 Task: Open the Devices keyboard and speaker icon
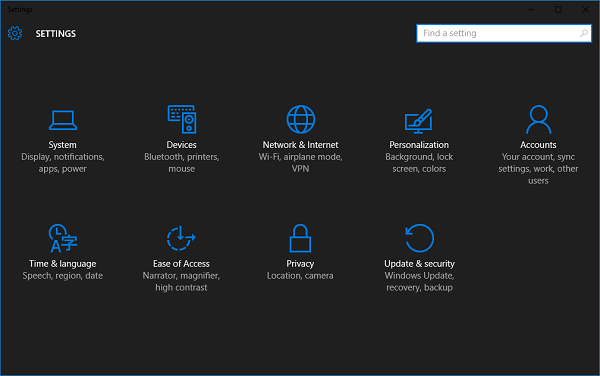tap(182, 119)
